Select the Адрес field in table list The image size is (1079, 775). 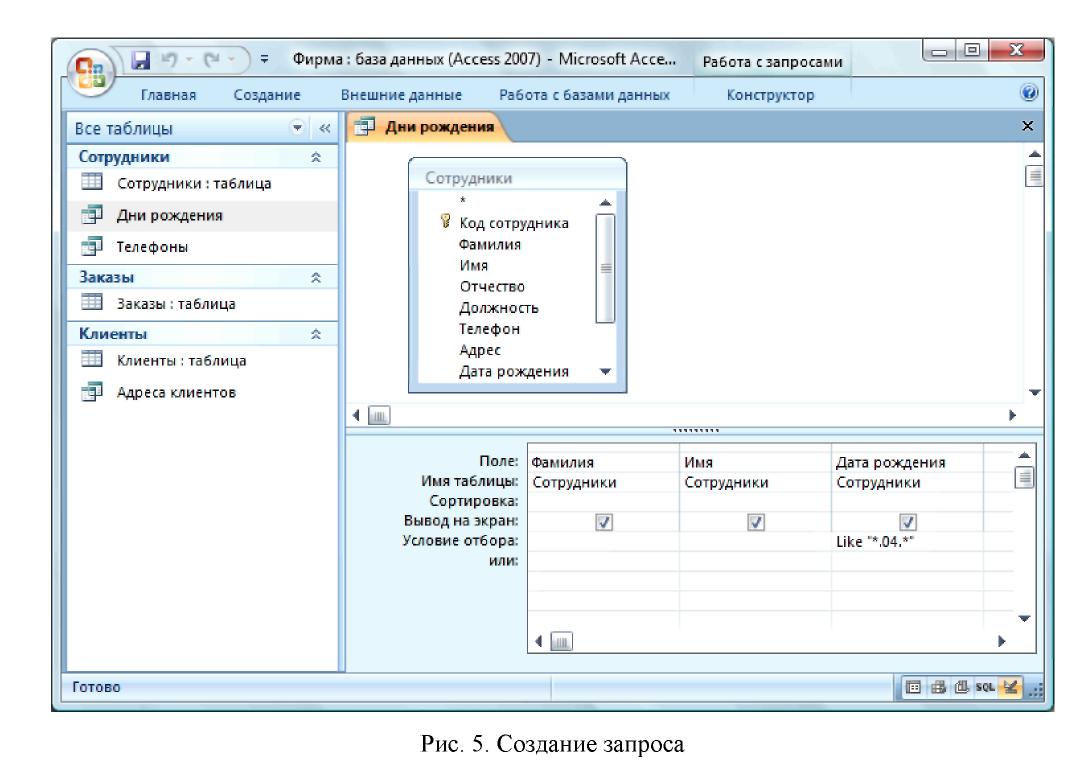click(x=480, y=350)
